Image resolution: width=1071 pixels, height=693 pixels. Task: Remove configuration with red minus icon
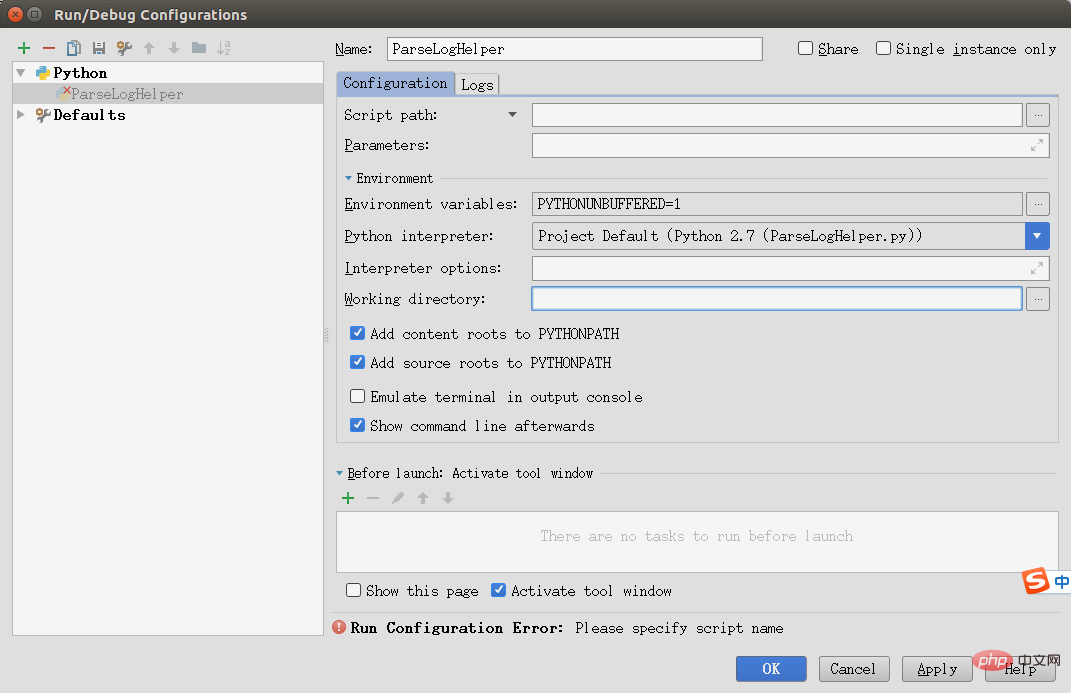pos(48,48)
